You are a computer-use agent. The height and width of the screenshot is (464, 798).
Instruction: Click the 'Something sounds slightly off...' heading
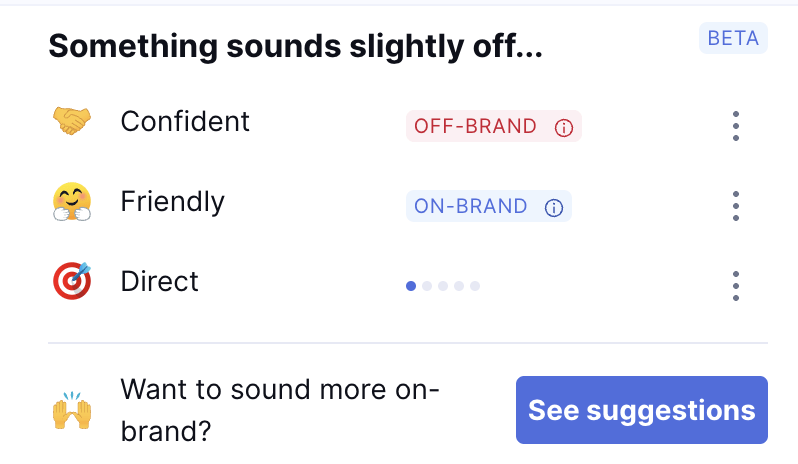(296, 46)
